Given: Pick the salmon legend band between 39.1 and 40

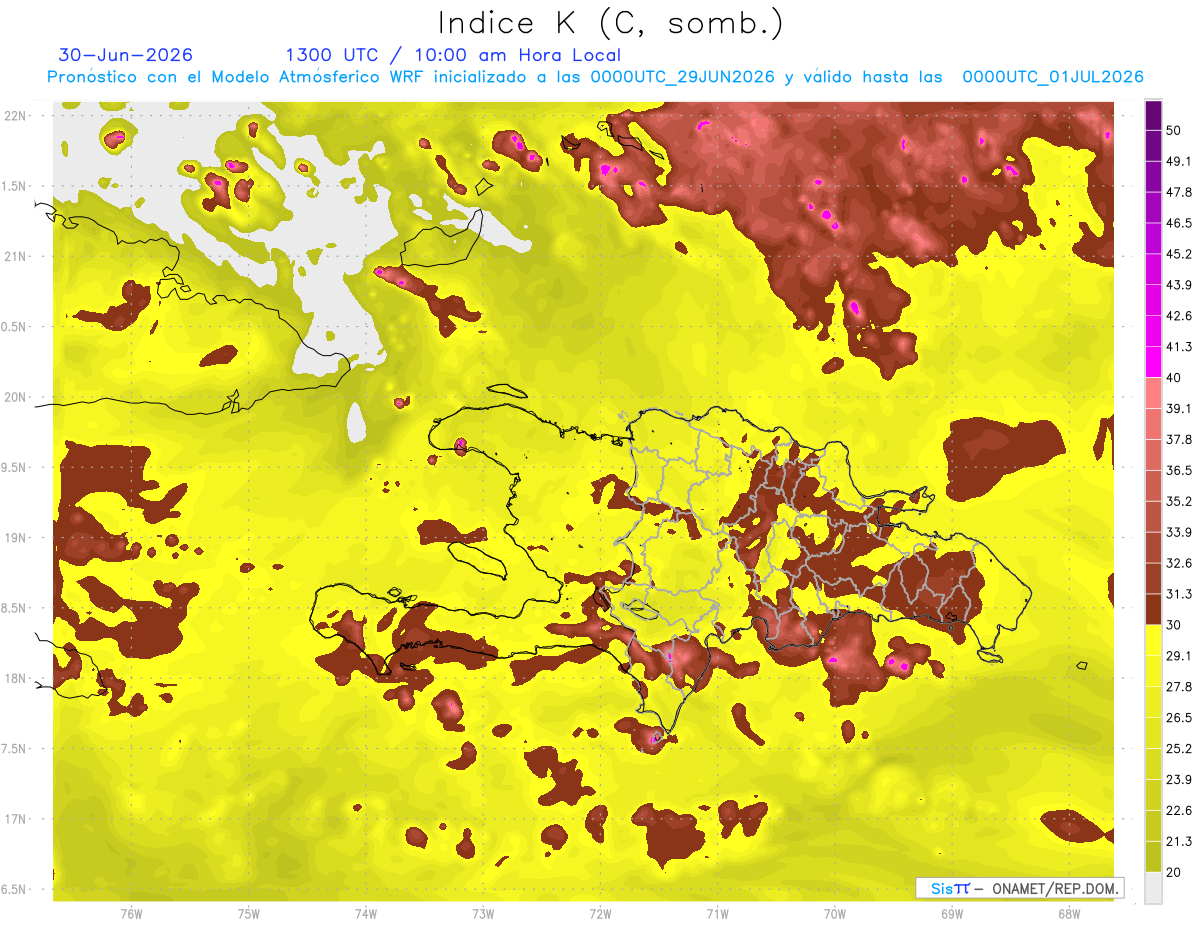Looking at the screenshot, I should point(1153,393).
